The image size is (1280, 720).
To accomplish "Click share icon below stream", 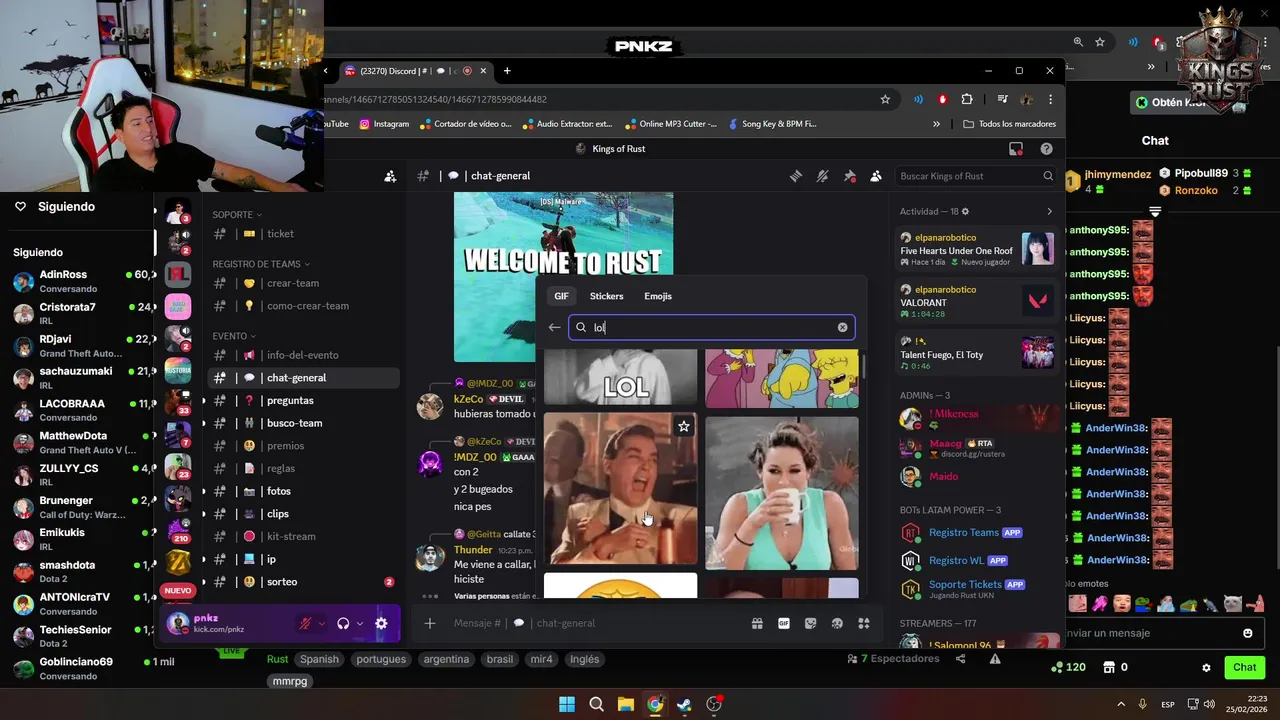I will pos(960,659).
